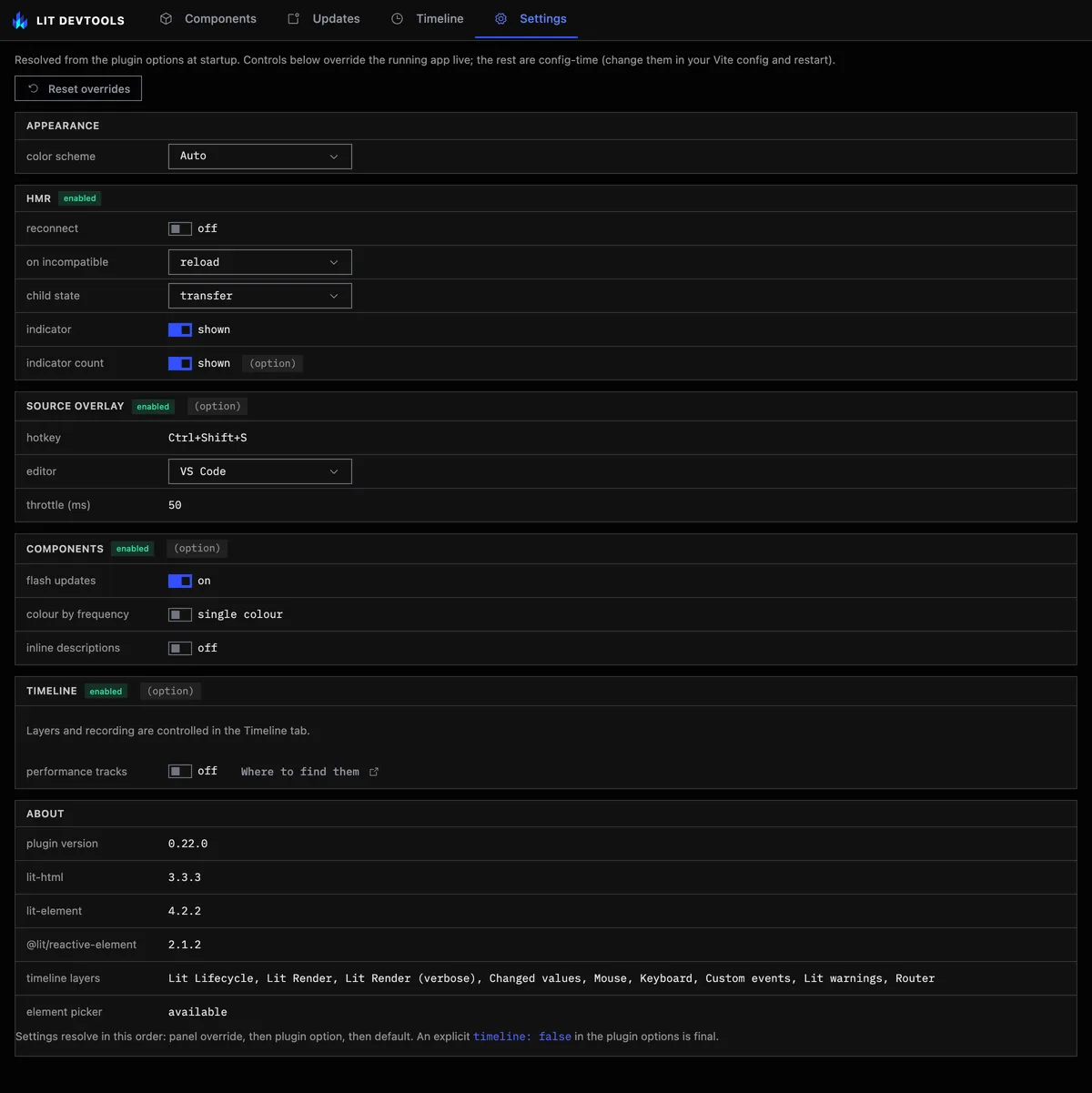This screenshot has width=1092, height=1093.
Task: Click the single colour label
Action: click(240, 614)
